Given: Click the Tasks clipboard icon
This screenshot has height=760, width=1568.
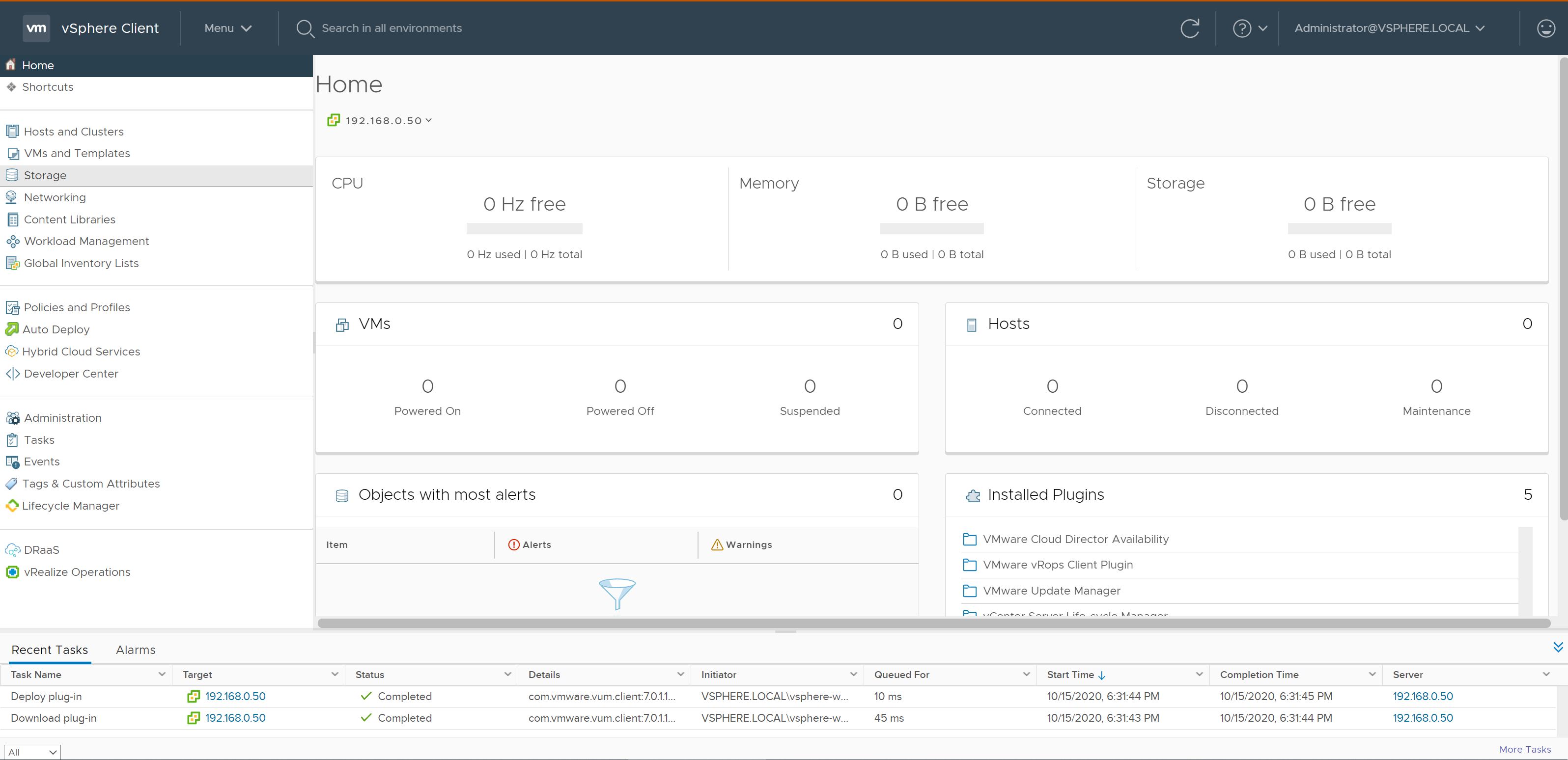Looking at the screenshot, I should (x=12, y=440).
